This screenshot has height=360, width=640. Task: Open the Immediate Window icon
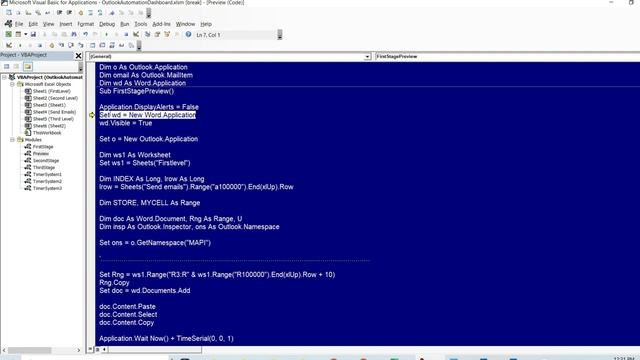102,45
